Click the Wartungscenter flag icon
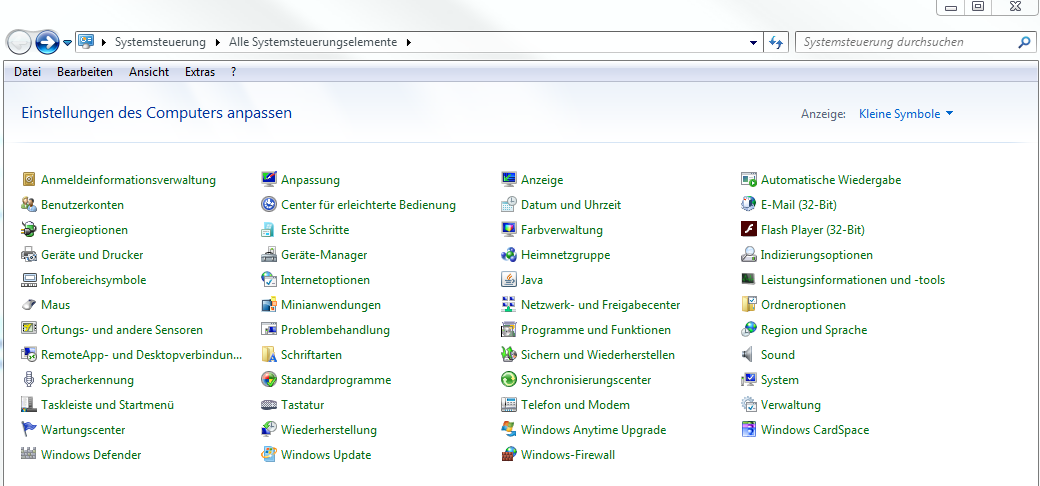 pyautogui.click(x=29, y=430)
